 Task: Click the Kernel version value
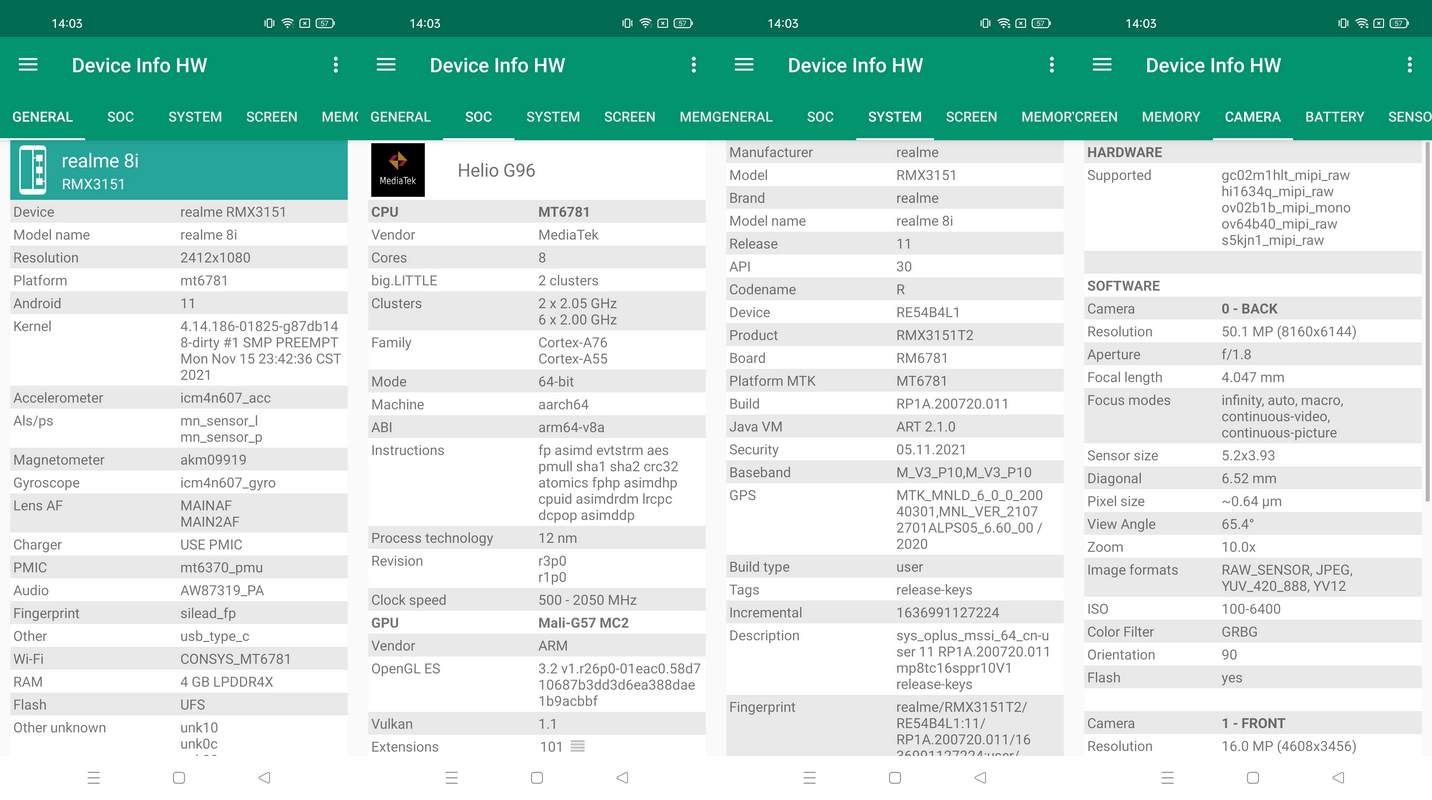tap(261, 351)
